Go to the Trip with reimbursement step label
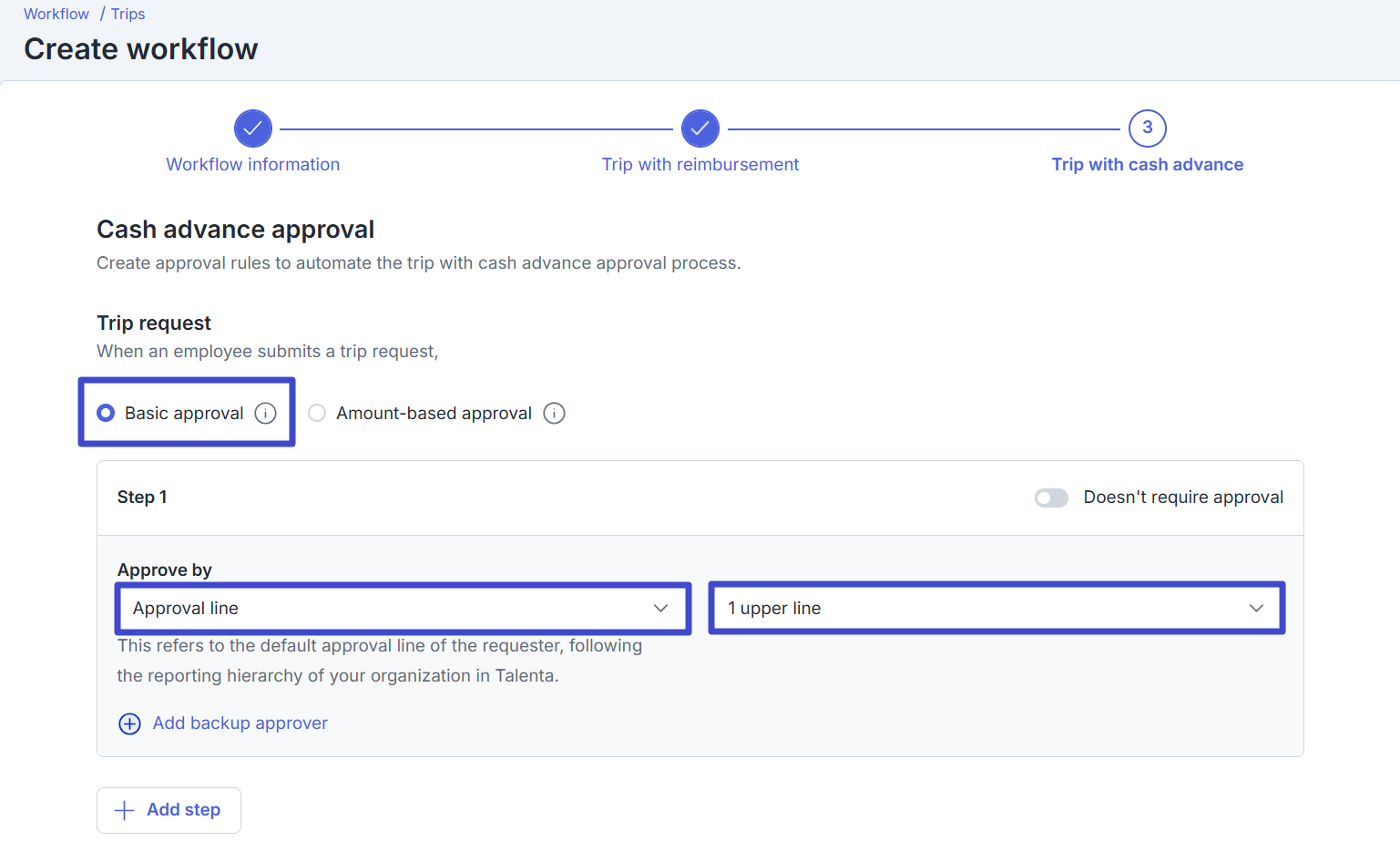 [x=700, y=165]
